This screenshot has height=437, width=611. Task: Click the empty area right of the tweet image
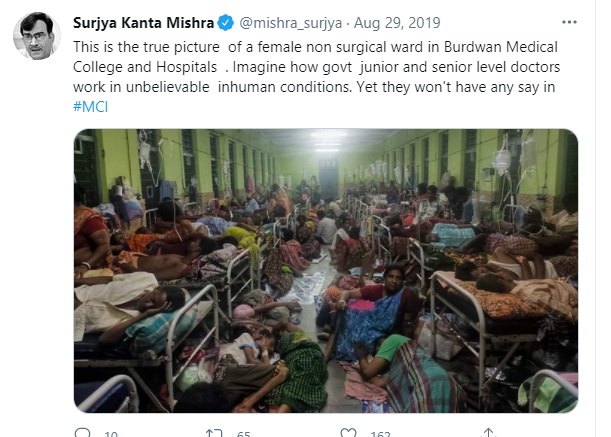pyautogui.click(x=595, y=270)
